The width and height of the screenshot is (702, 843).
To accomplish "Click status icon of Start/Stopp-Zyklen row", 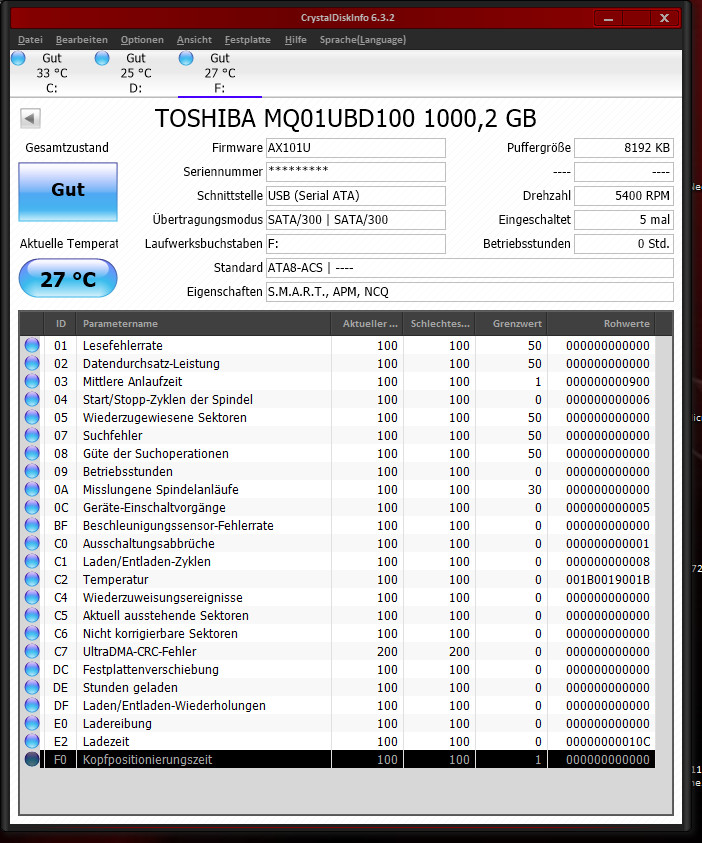I will [x=32, y=399].
